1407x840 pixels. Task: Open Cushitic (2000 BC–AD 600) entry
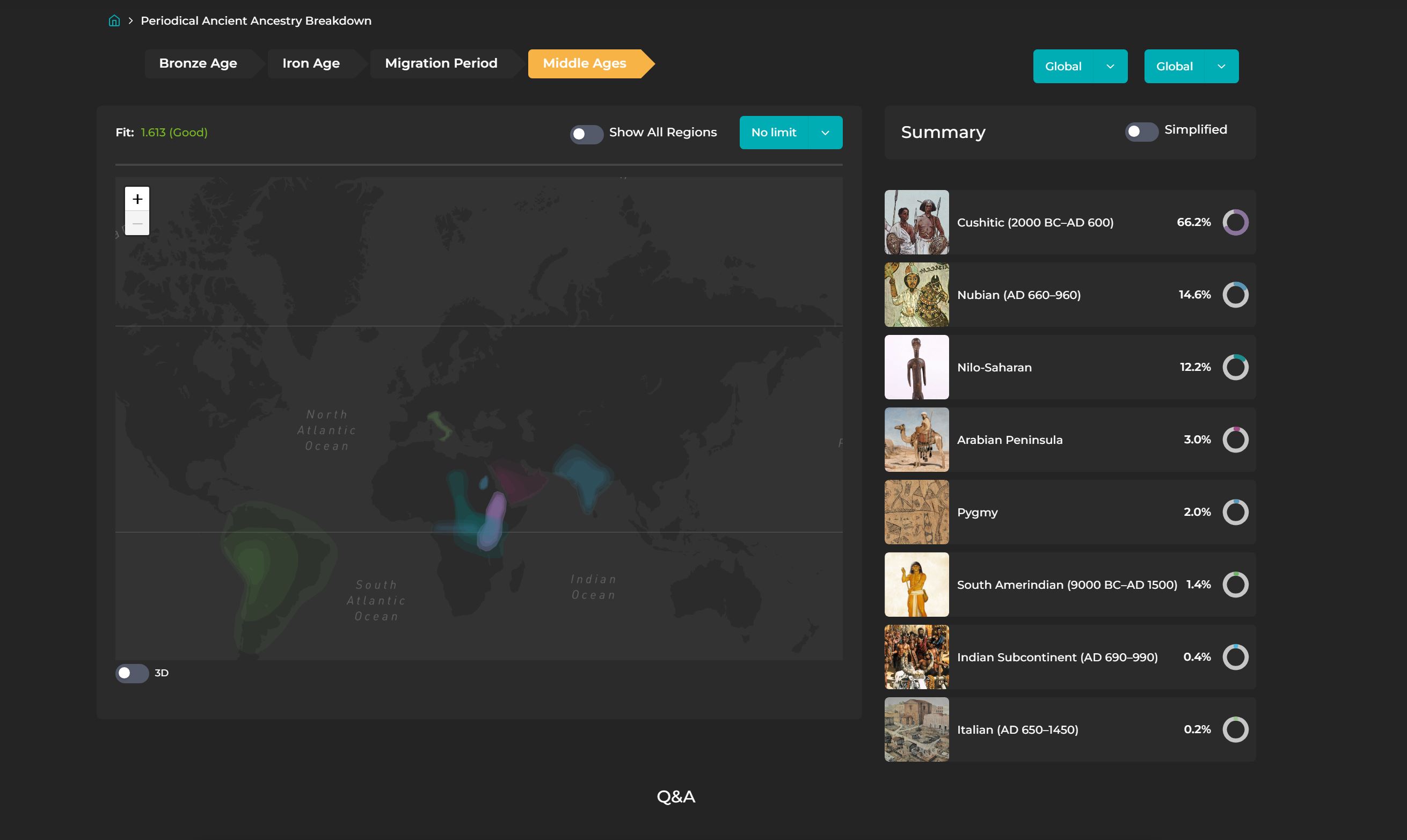click(x=1070, y=222)
